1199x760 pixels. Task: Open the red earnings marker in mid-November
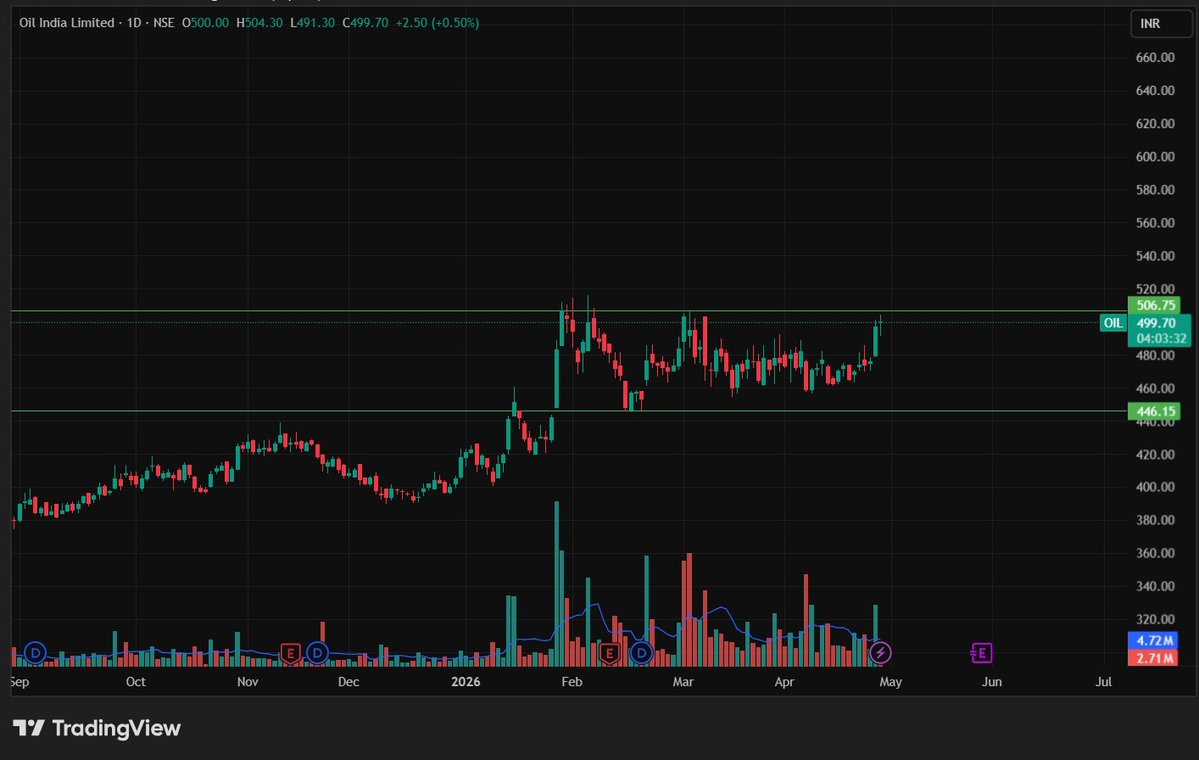coord(290,653)
